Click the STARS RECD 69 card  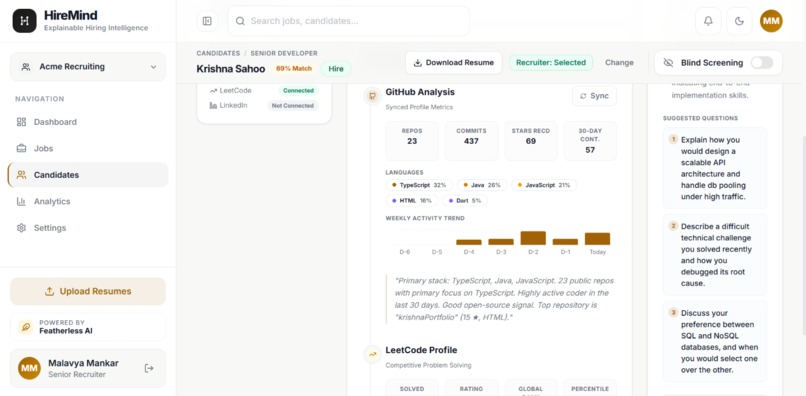pos(530,141)
